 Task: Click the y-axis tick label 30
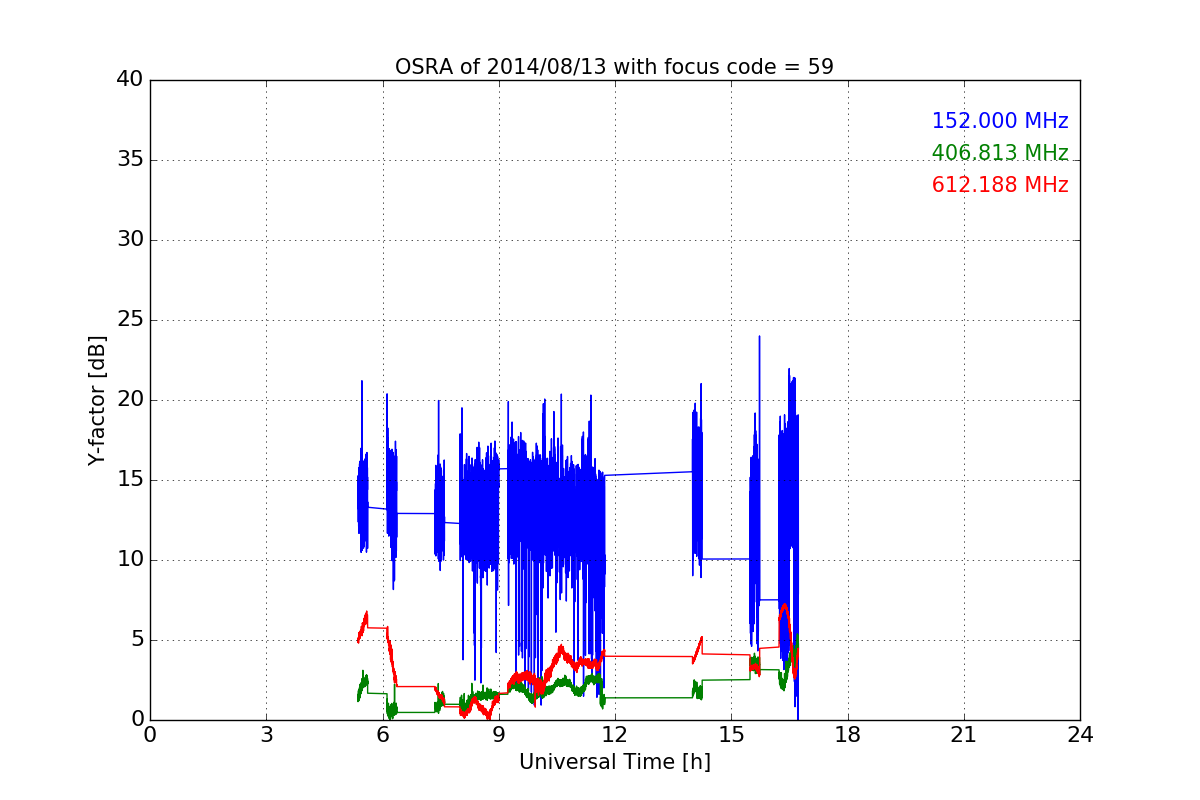(x=130, y=240)
